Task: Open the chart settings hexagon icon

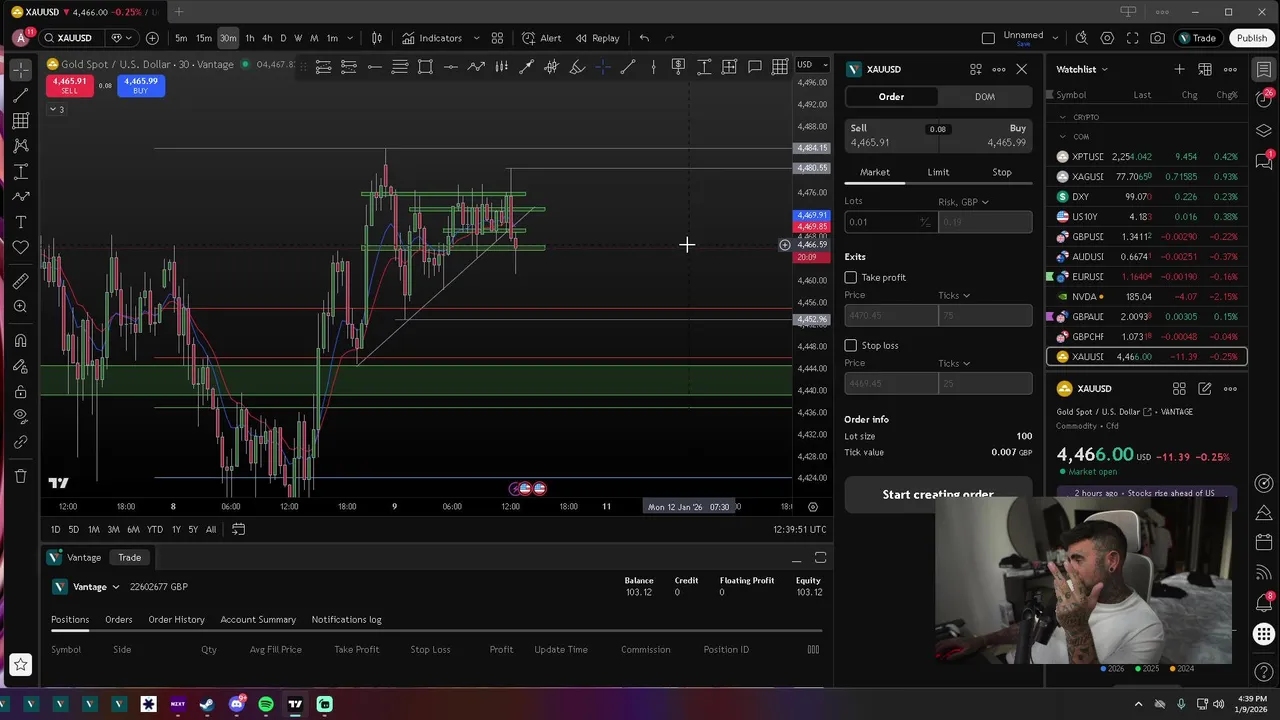Action: click(x=1107, y=38)
